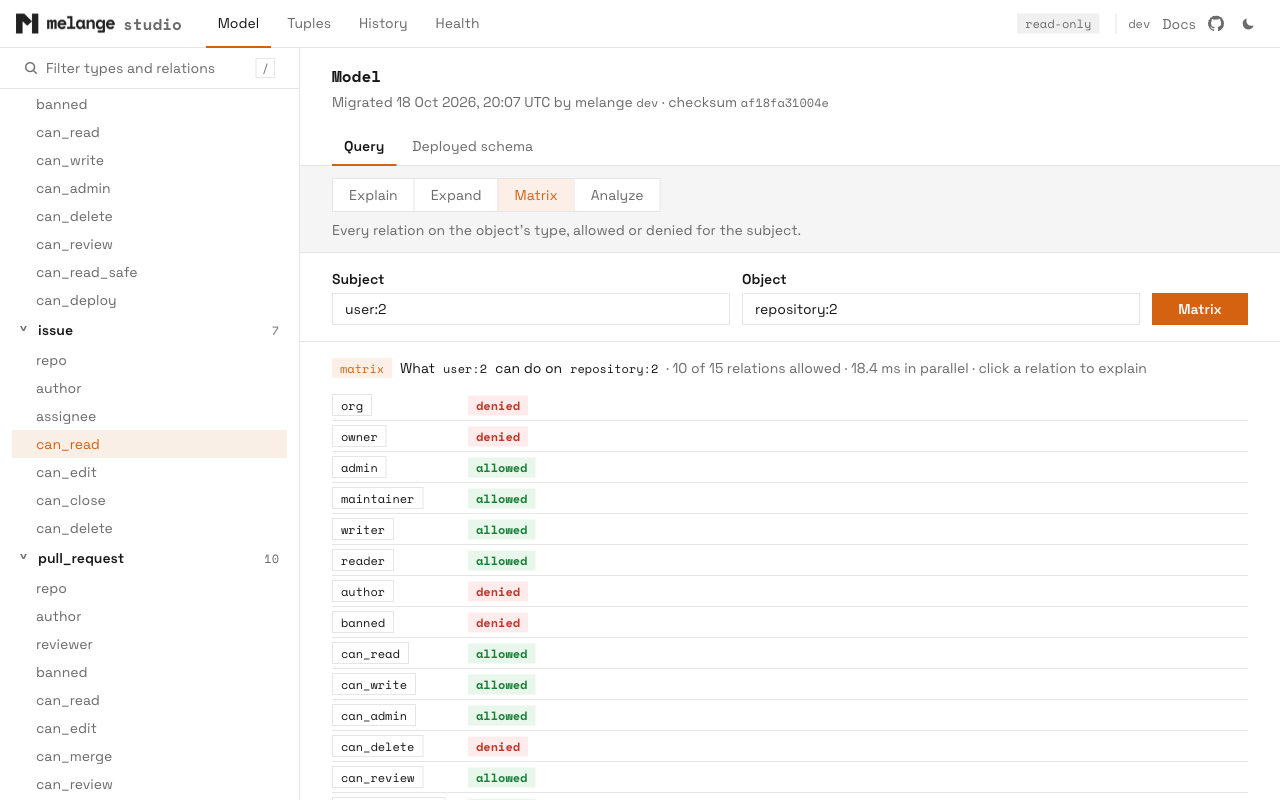This screenshot has width=1280, height=800.
Task: Click the read-only badge in the header
Action: (1058, 24)
